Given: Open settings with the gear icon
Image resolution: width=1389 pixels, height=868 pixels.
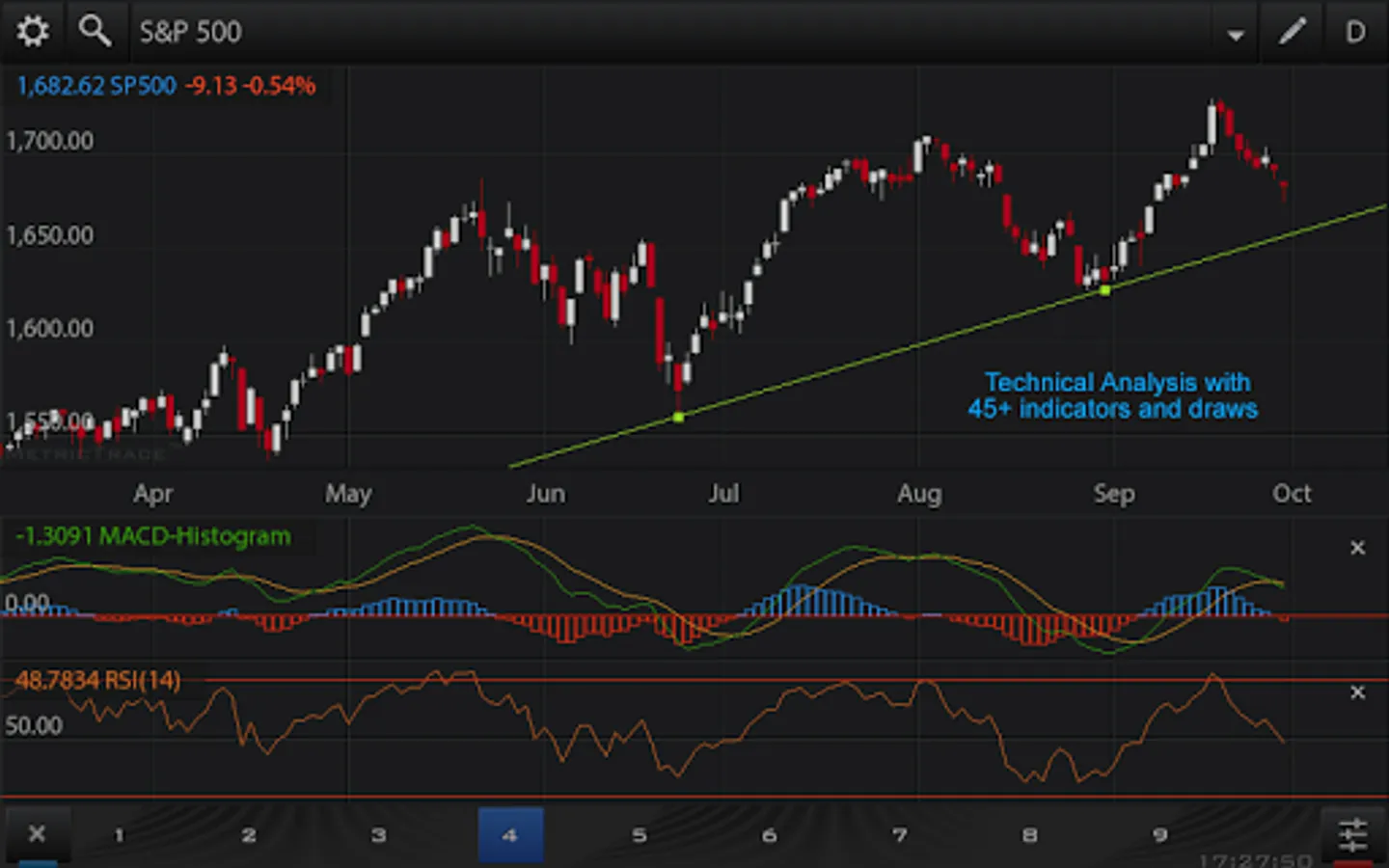Looking at the screenshot, I should point(33,32).
